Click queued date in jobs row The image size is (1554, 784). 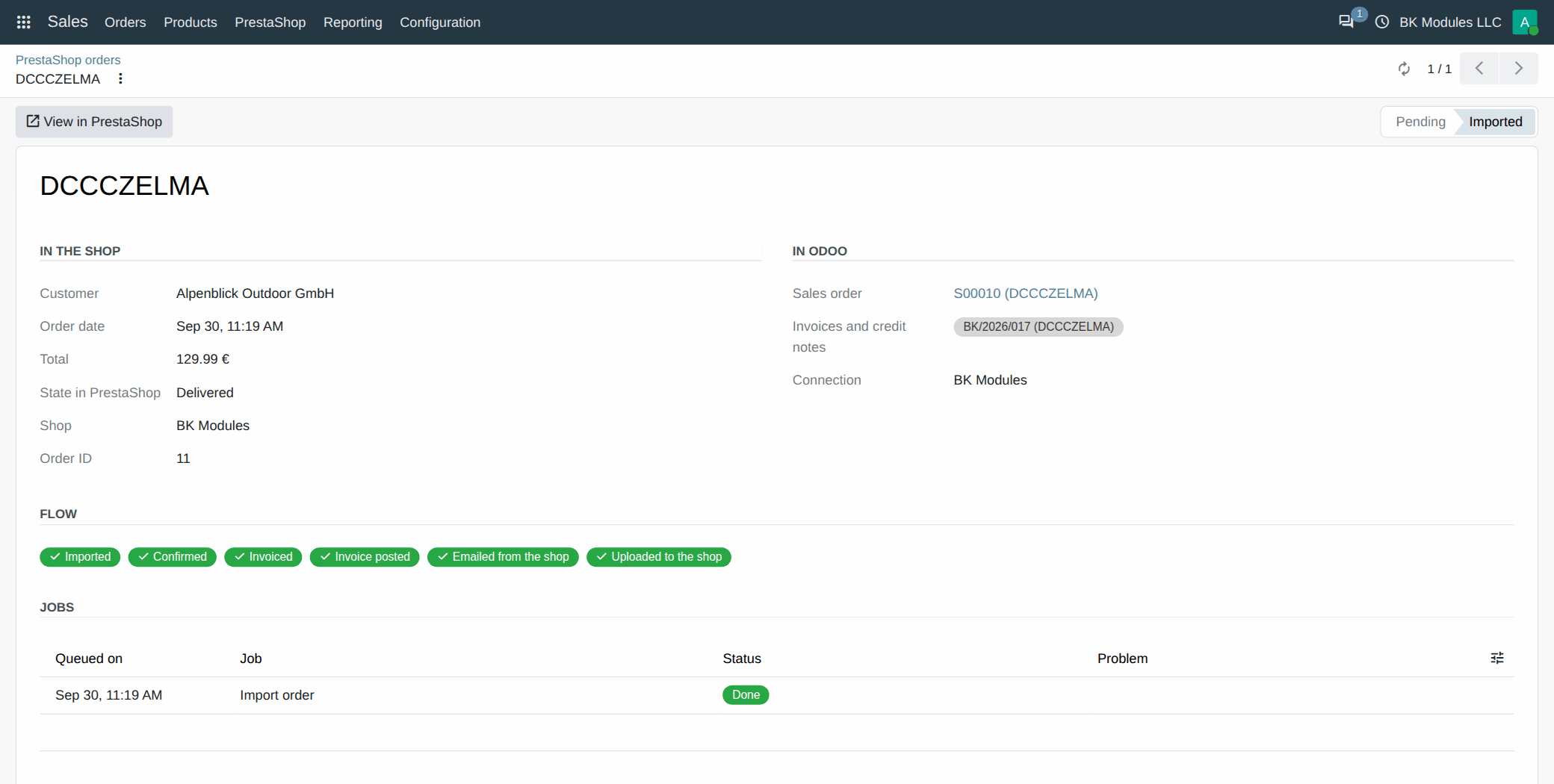pyautogui.click(x=108, y=695)
